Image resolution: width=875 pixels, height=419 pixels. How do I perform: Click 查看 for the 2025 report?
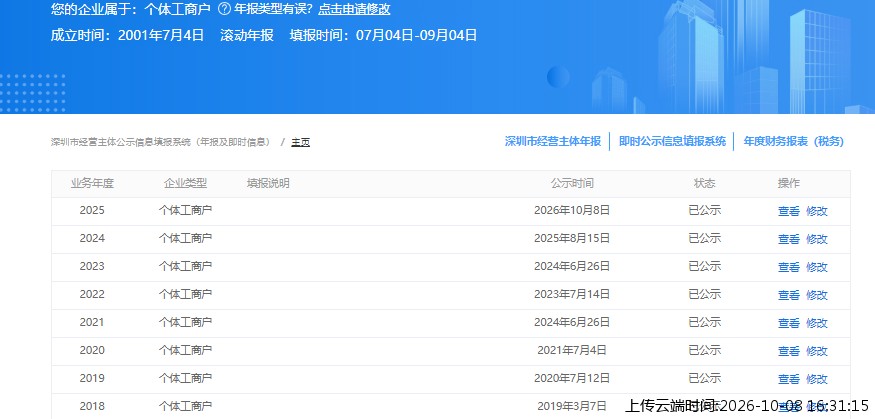tap(789, 211)
